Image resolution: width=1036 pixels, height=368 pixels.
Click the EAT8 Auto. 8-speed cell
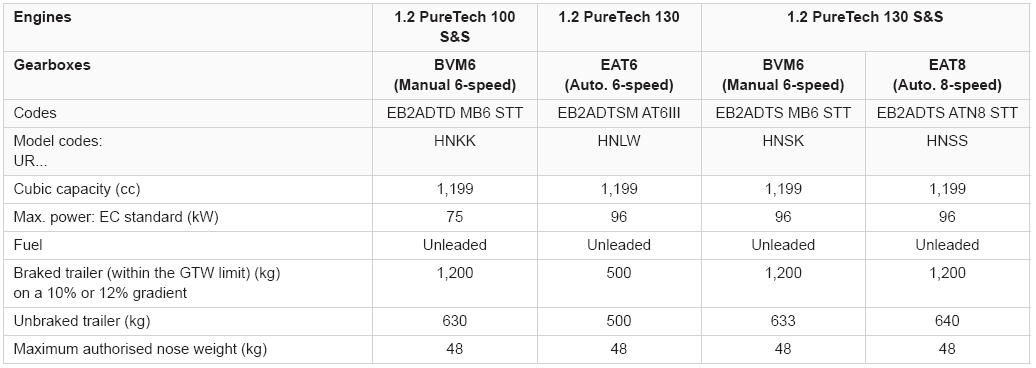(x=947, y=75)
